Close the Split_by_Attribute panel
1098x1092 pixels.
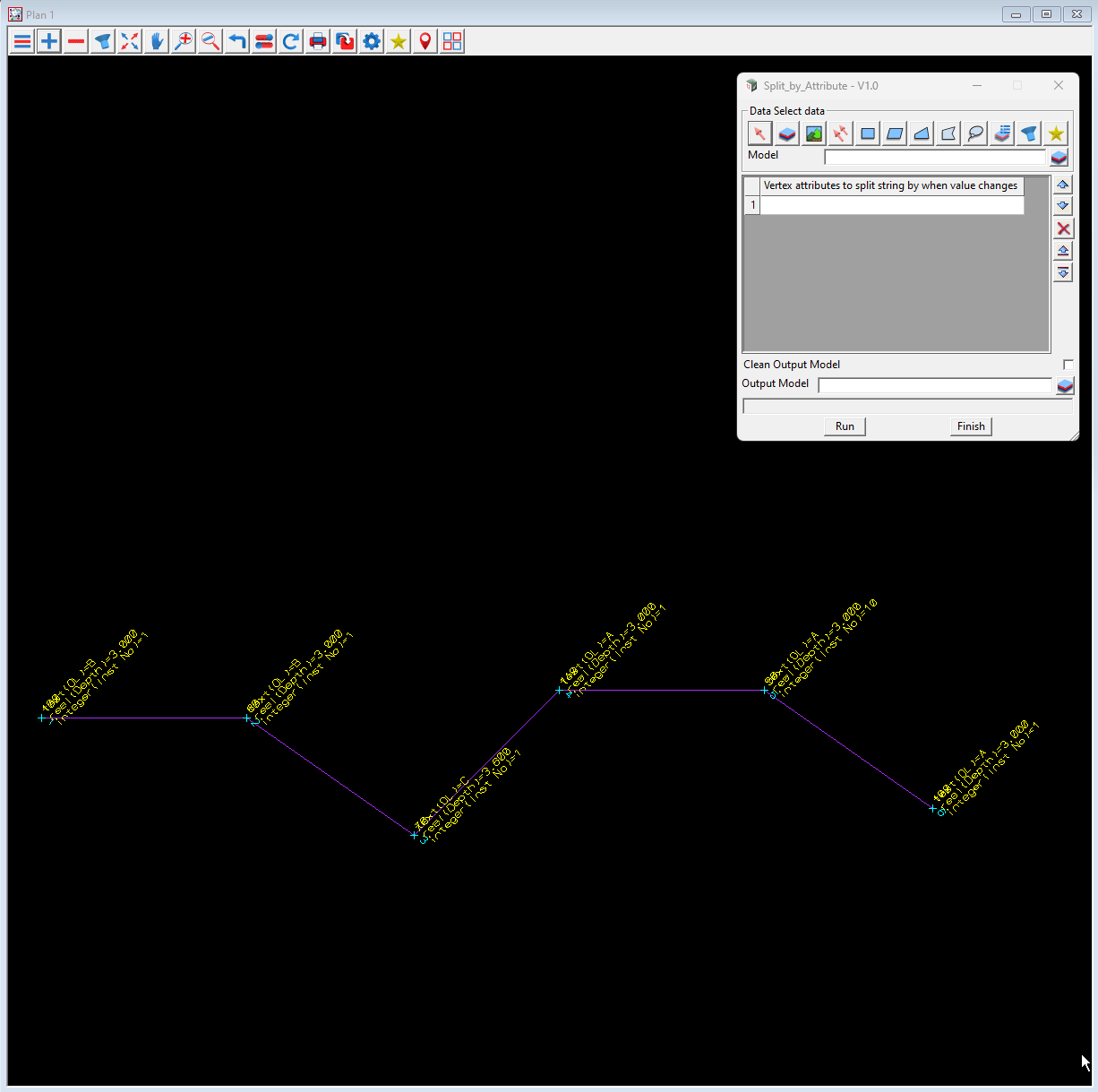1059,86
